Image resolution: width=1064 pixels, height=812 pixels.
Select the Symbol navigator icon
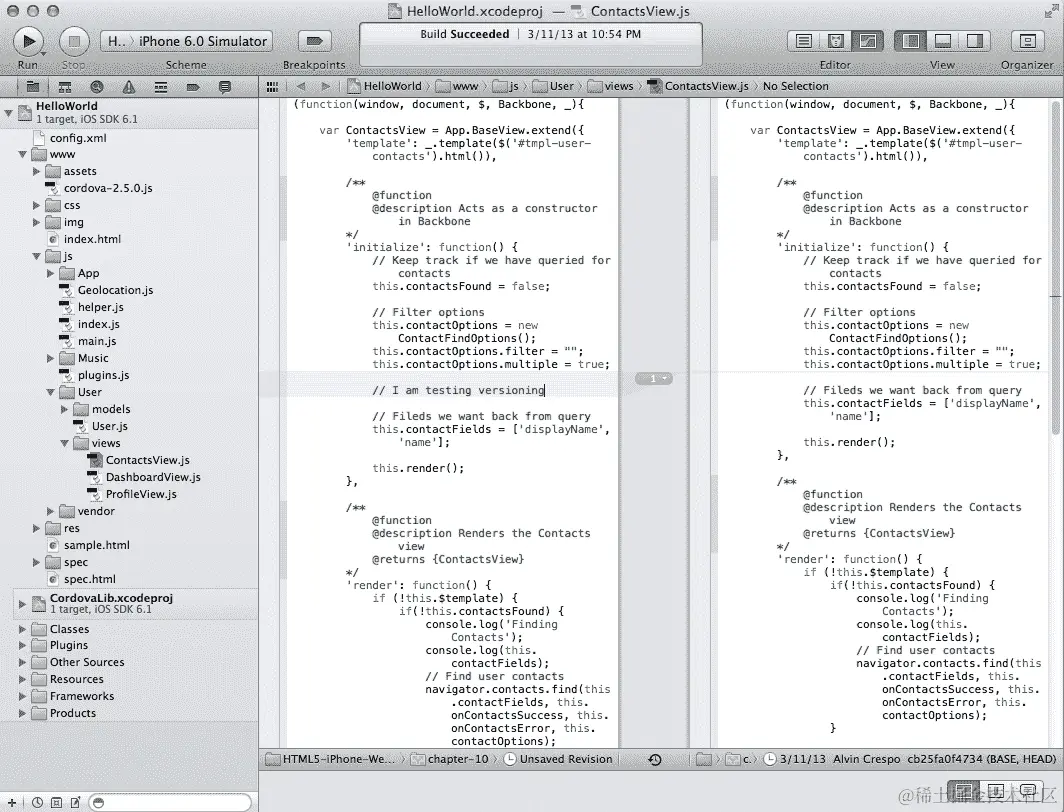tap(66, 87)
